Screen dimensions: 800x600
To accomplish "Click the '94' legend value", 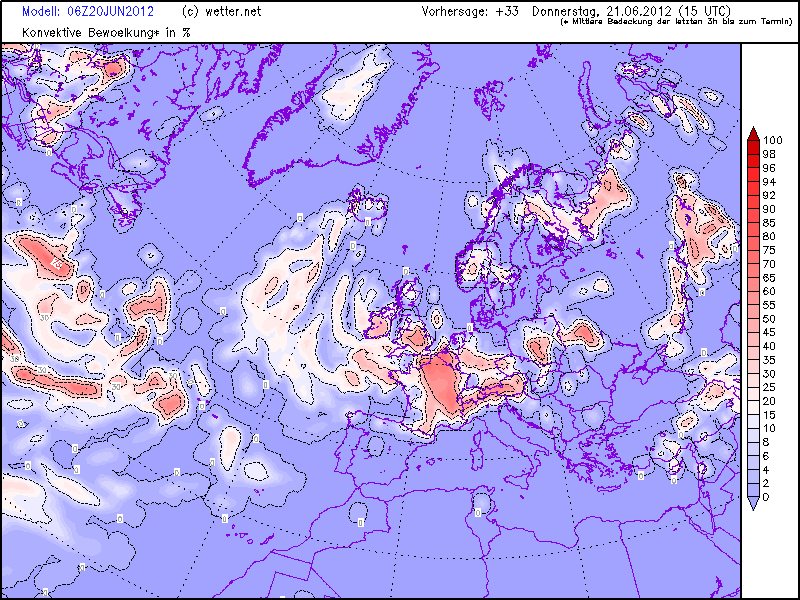I will tap(769, 182).
